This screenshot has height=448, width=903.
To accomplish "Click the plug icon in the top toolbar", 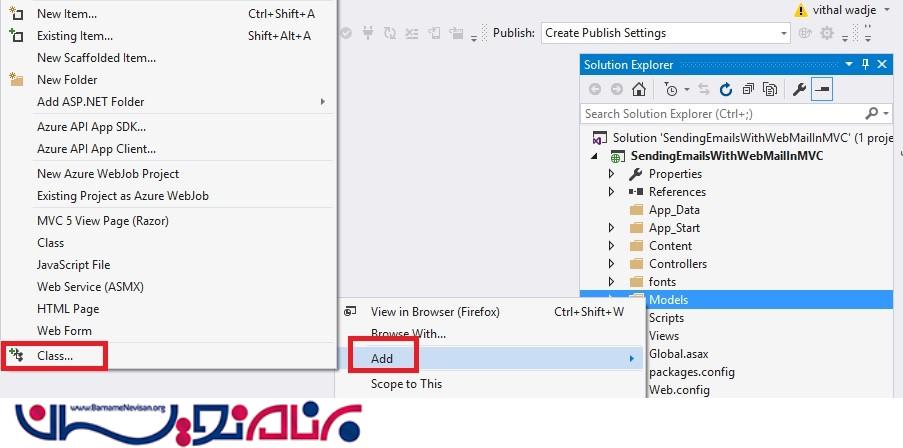I will click(x=367, y=33).
